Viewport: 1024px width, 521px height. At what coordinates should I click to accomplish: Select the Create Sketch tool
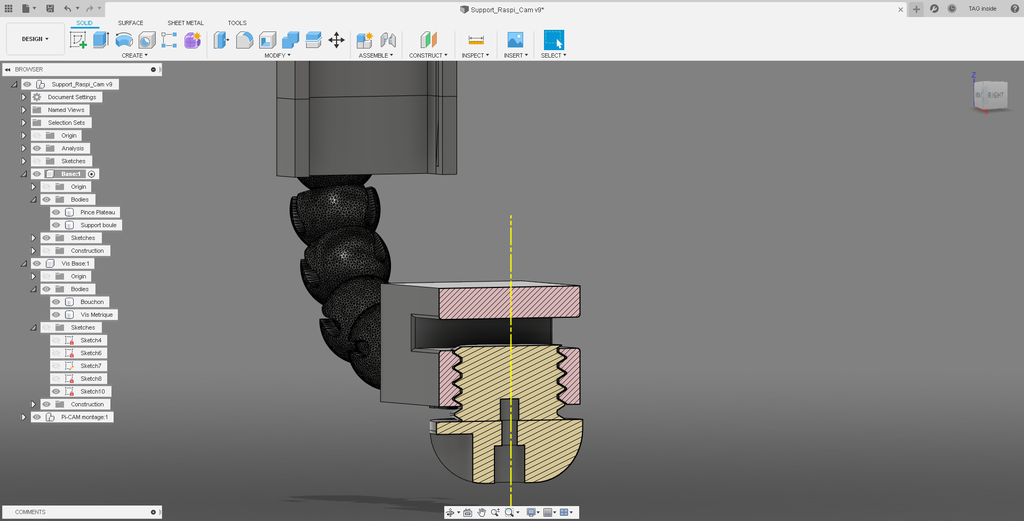[x=78, y=40]
